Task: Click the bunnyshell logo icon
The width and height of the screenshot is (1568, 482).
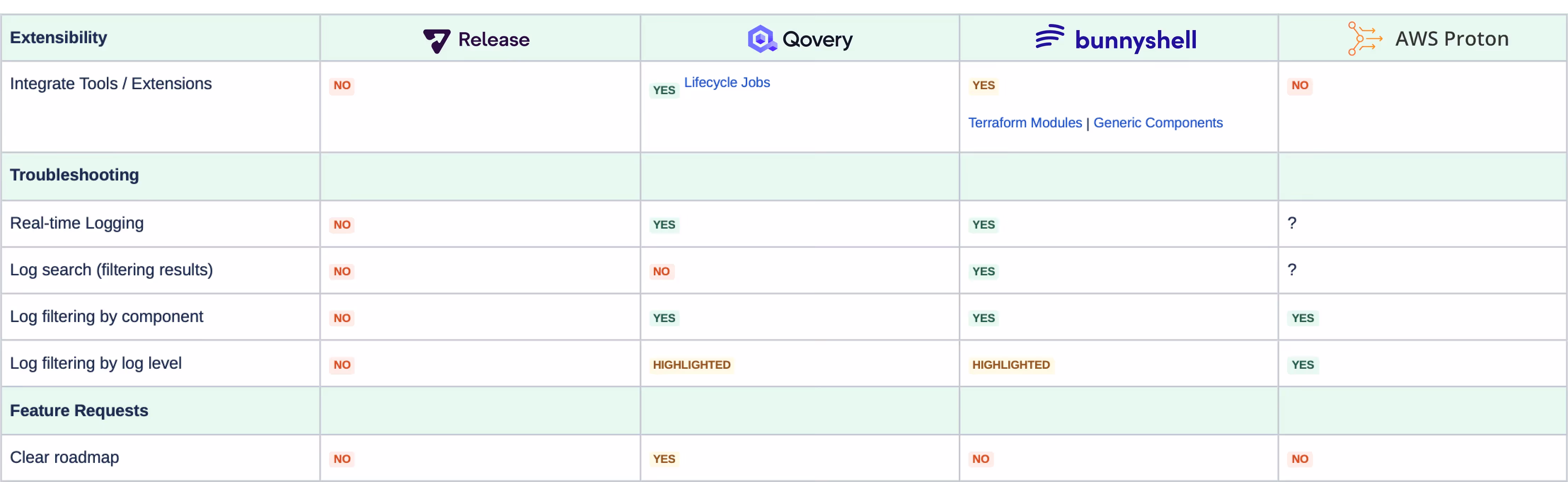Action: point(1050,36)
